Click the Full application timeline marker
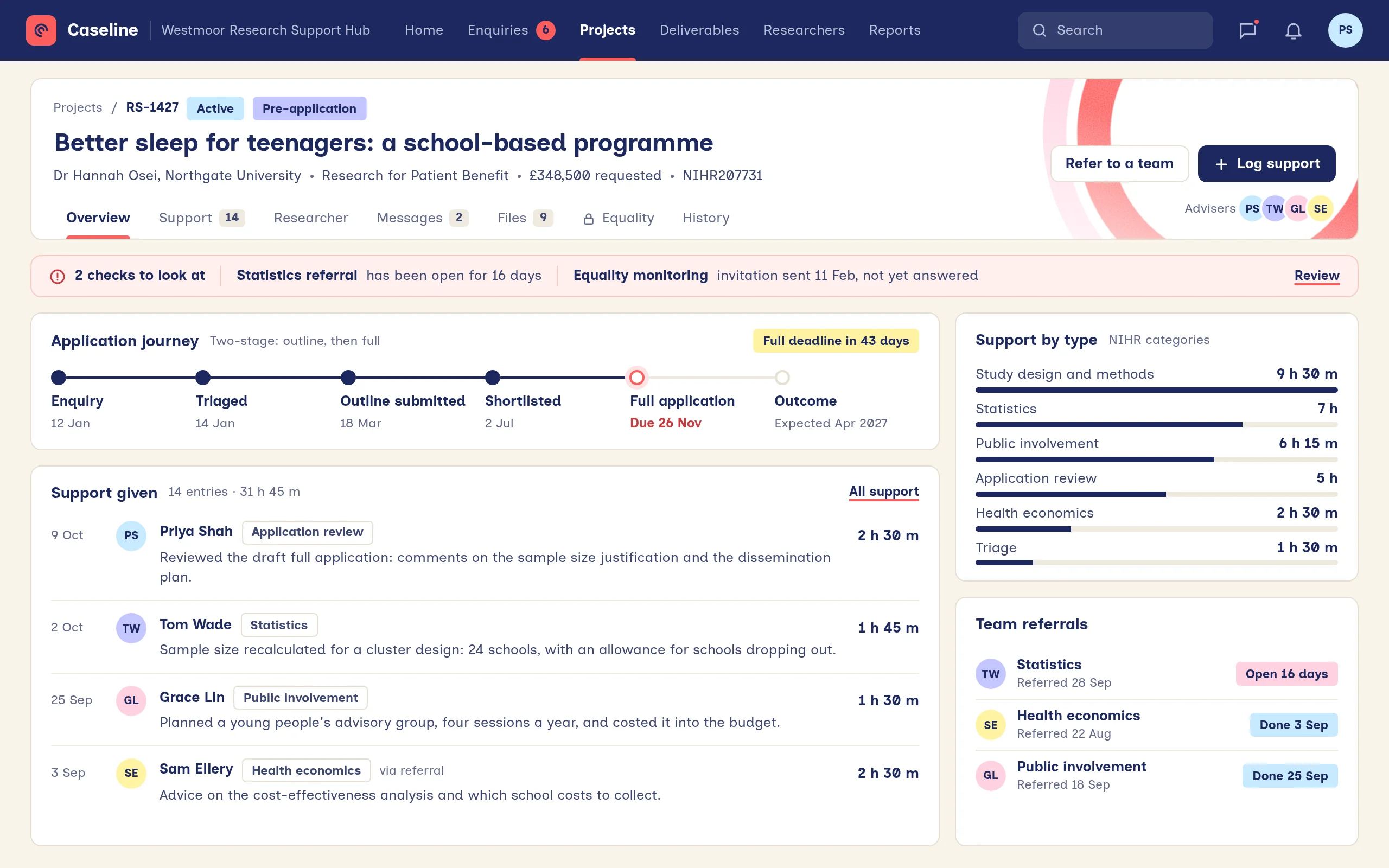The image size is (1389, 868). (636, 377)
